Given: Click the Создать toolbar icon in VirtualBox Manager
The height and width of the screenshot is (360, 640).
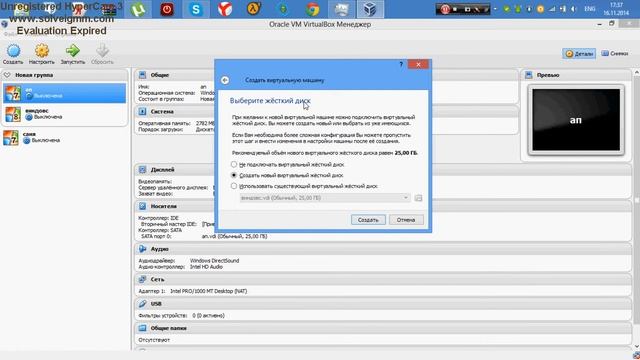Looking at the screenshot, I should [x=13, y=54].
